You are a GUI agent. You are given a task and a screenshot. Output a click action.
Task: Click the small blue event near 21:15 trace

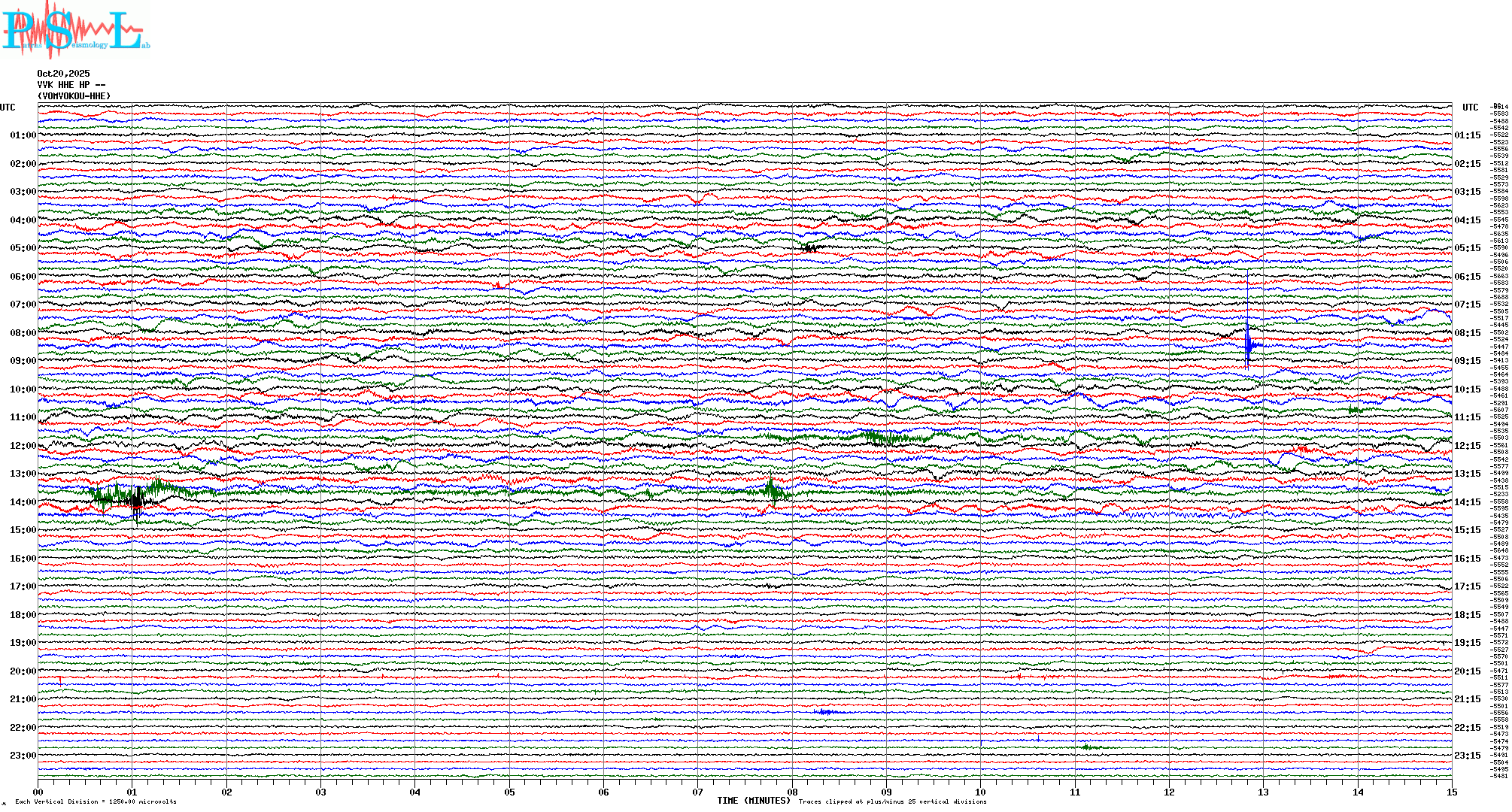pos(826,711)
